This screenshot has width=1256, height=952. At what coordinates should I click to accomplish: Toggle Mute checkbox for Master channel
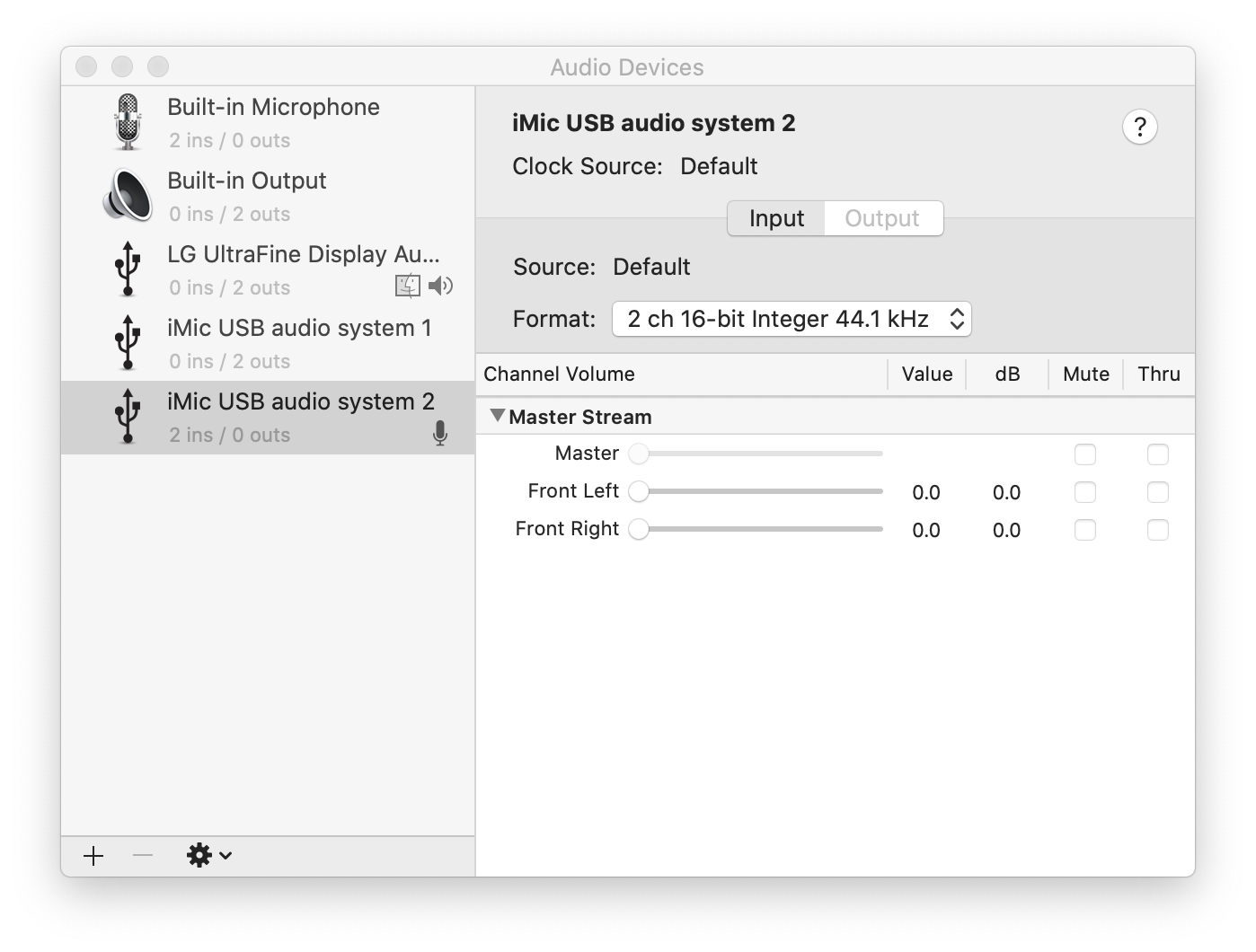pyautogui.click(x=1085, y=454)
